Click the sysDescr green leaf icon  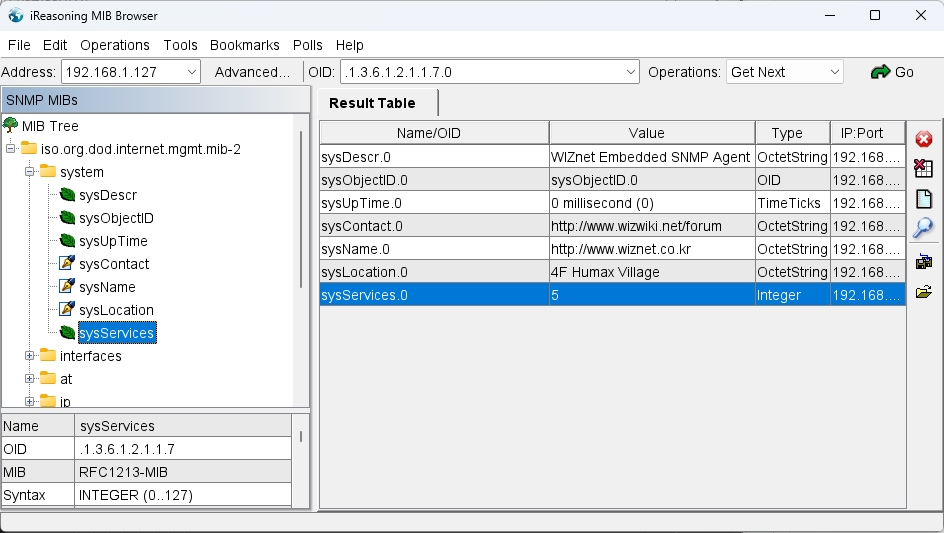[x=67, y=195]
